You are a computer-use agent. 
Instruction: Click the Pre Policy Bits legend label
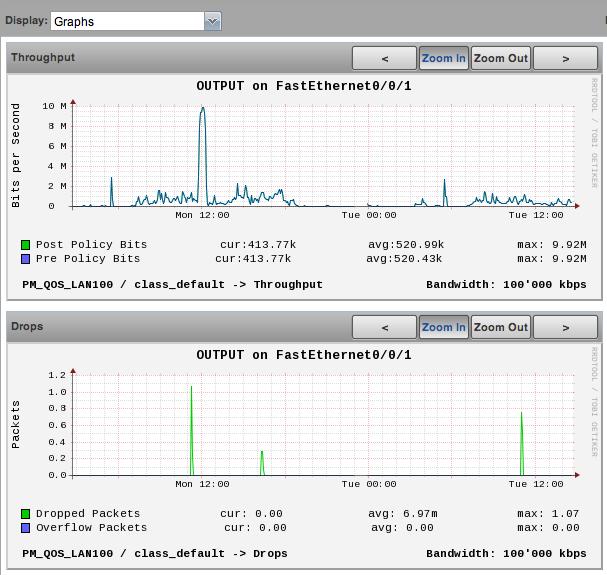tap(88, 259)
